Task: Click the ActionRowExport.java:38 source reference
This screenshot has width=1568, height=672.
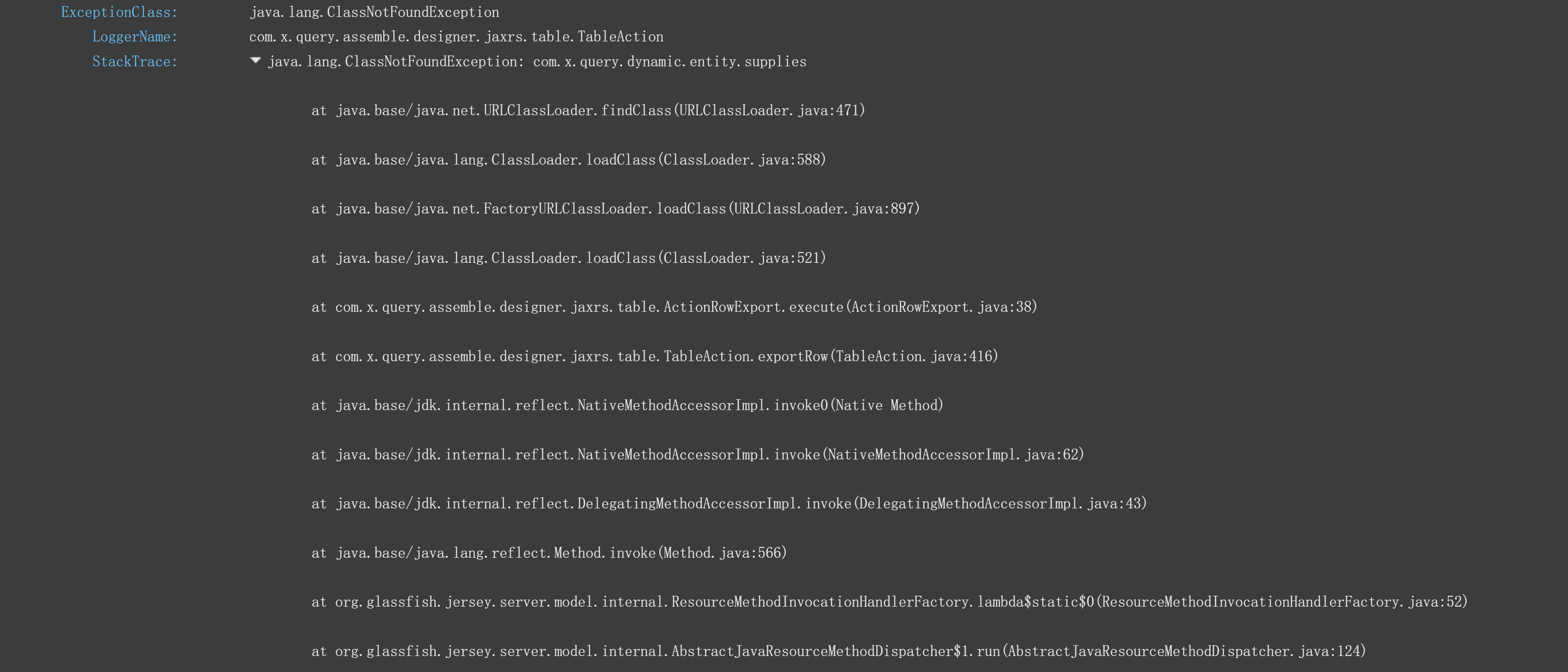Action: pos(943,307)
